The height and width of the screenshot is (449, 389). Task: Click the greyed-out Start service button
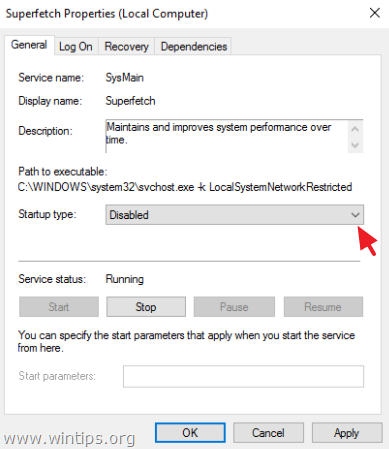tap(59, 307)
